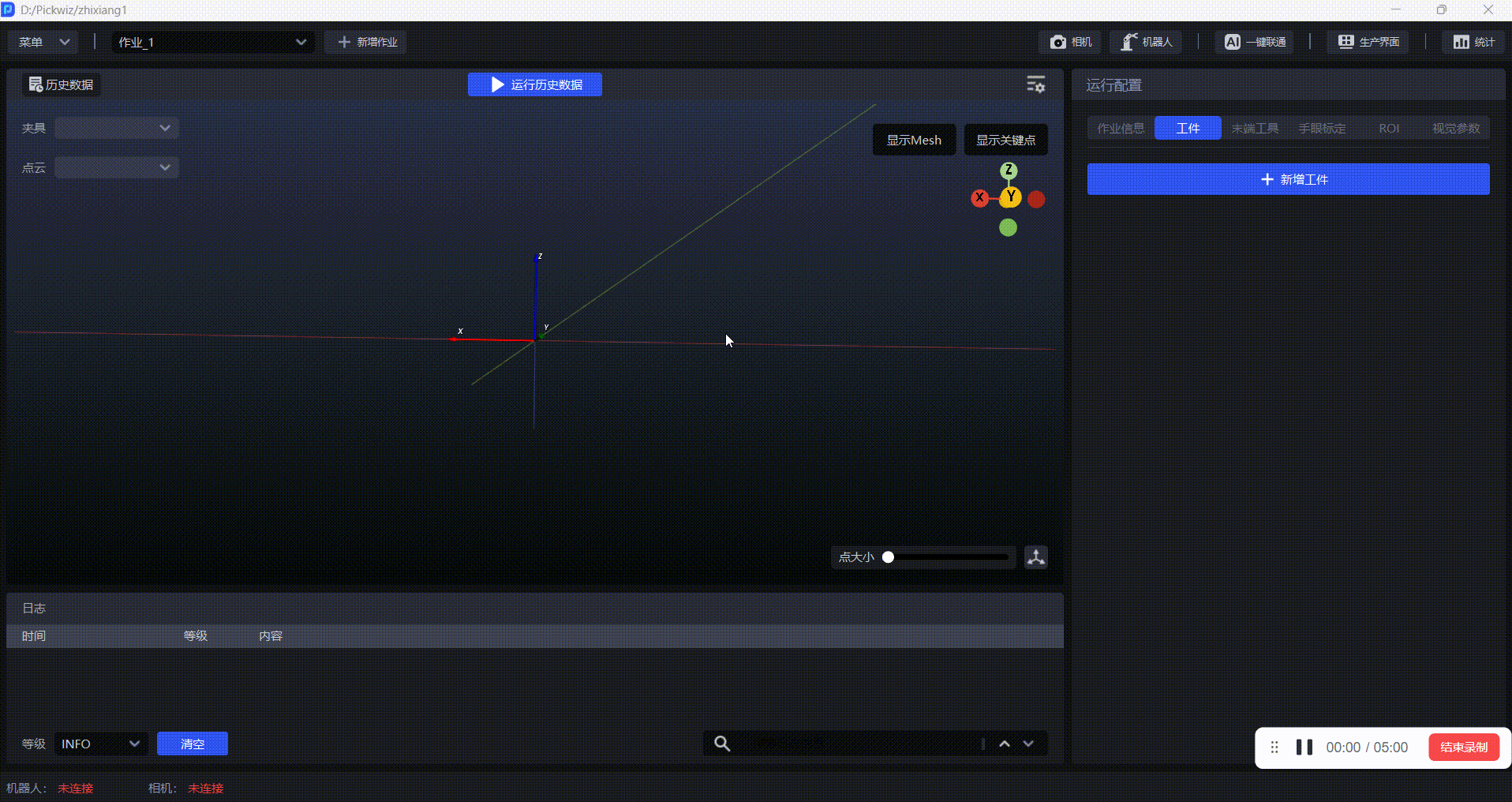
Task: Click the Z axis gizmo handle
Action: tap(1009, 171)
